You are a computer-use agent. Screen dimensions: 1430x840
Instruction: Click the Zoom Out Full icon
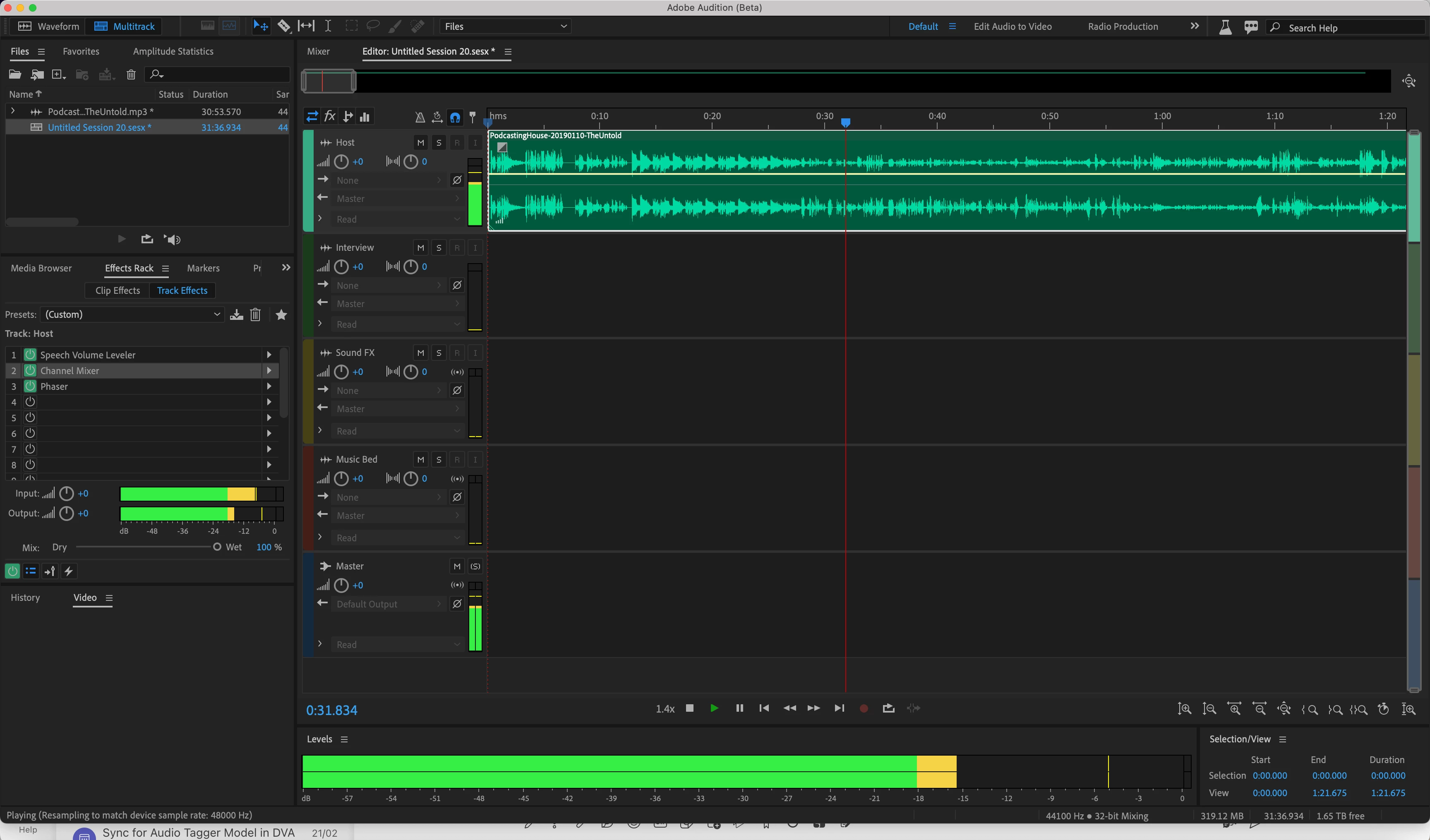pyautogui.click(x=1284, y=708)
